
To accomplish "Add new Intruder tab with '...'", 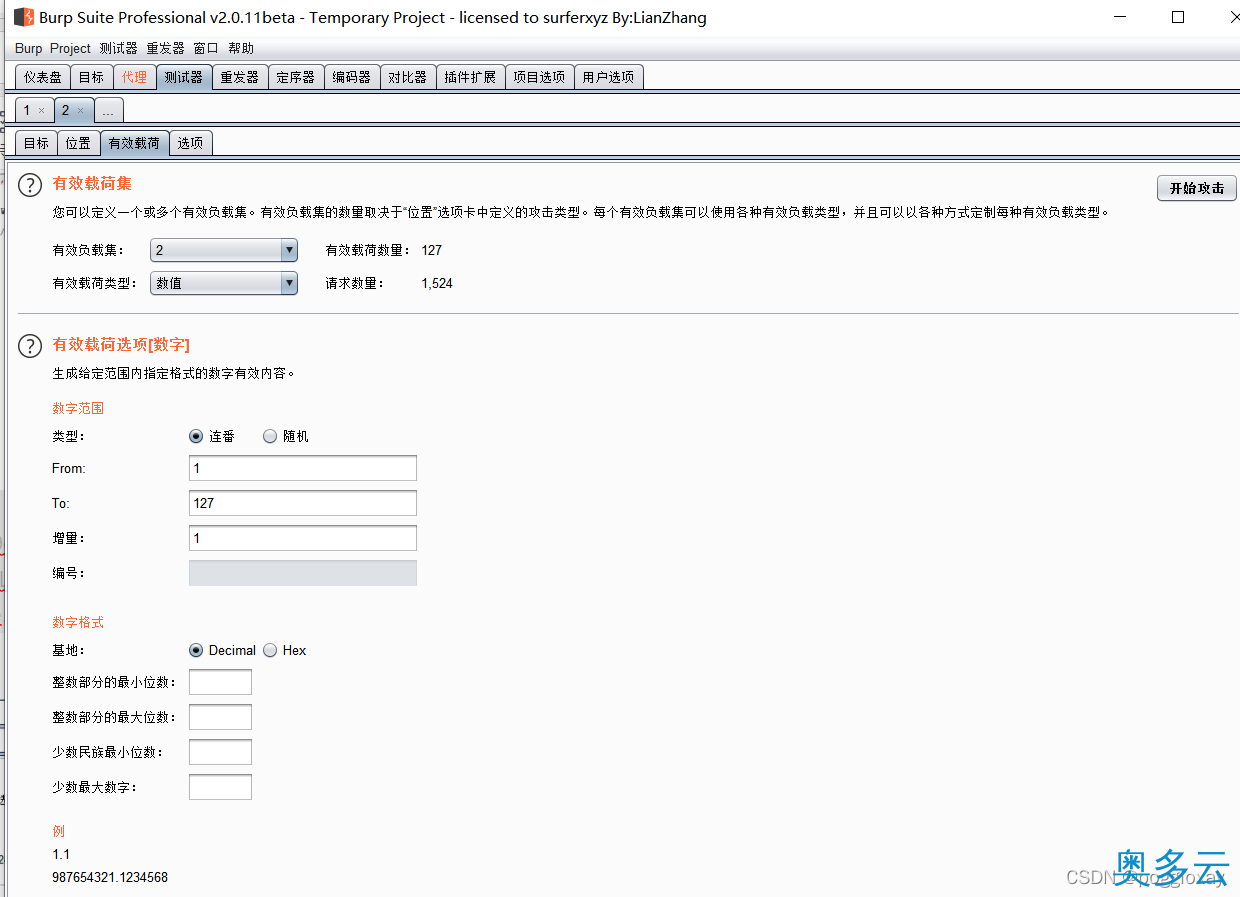I will tap(109, 110).
